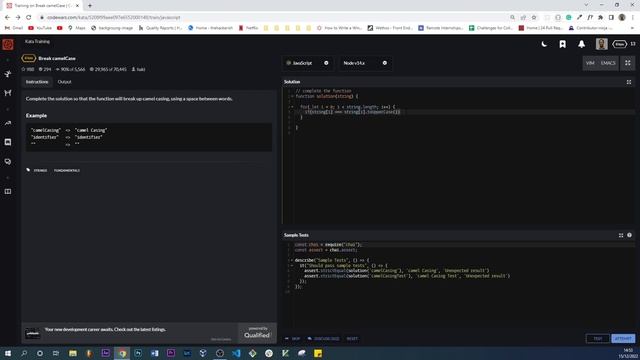Open the Node v14.x version dropdown
This screenshot has height=360, width=640.
coord(365,63)
